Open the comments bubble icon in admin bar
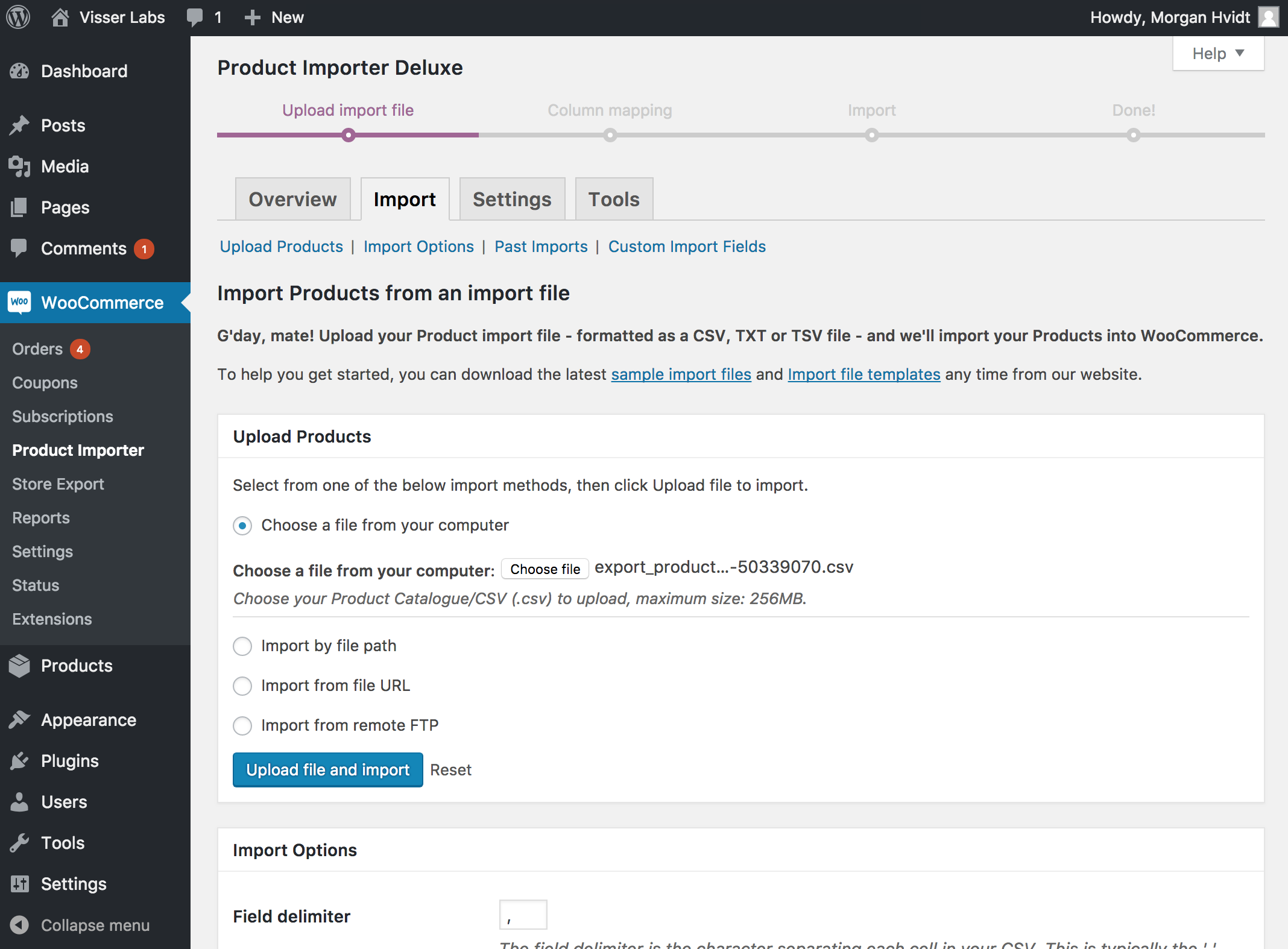The width and height of the screenshot is (1288, 949). (195, 17)
